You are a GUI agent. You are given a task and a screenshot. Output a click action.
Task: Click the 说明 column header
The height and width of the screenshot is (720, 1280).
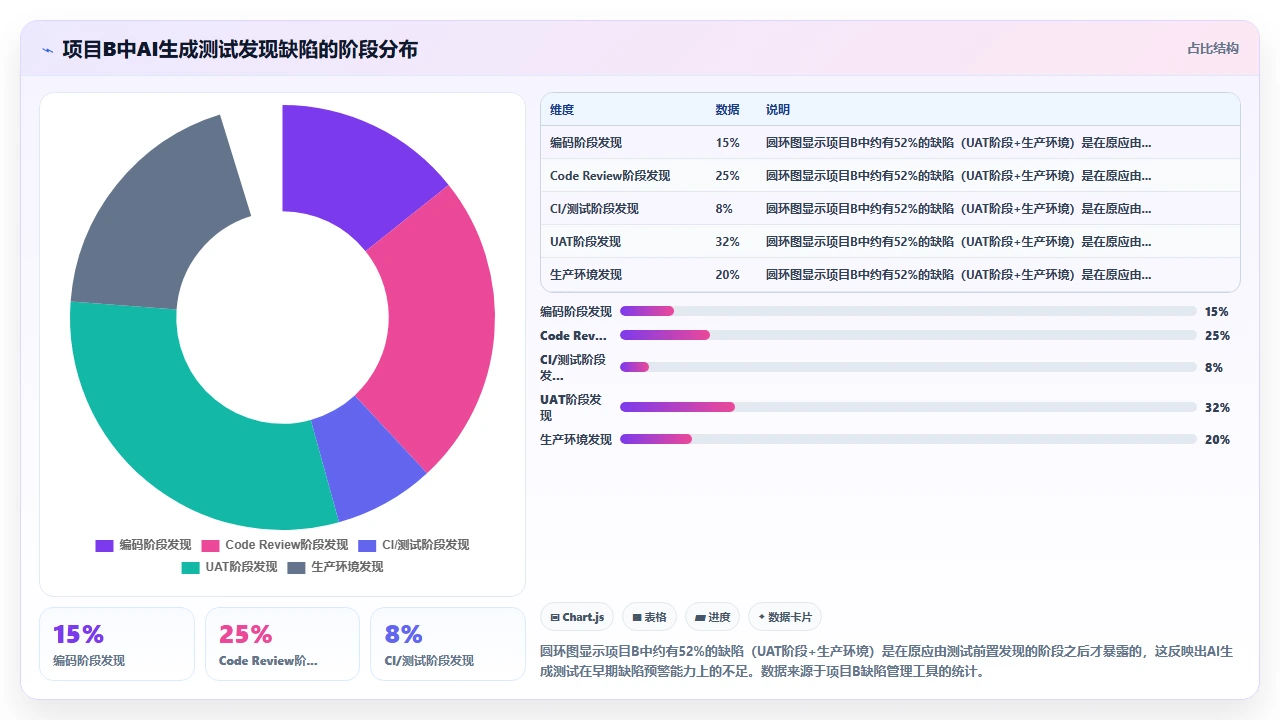point(778,110)
